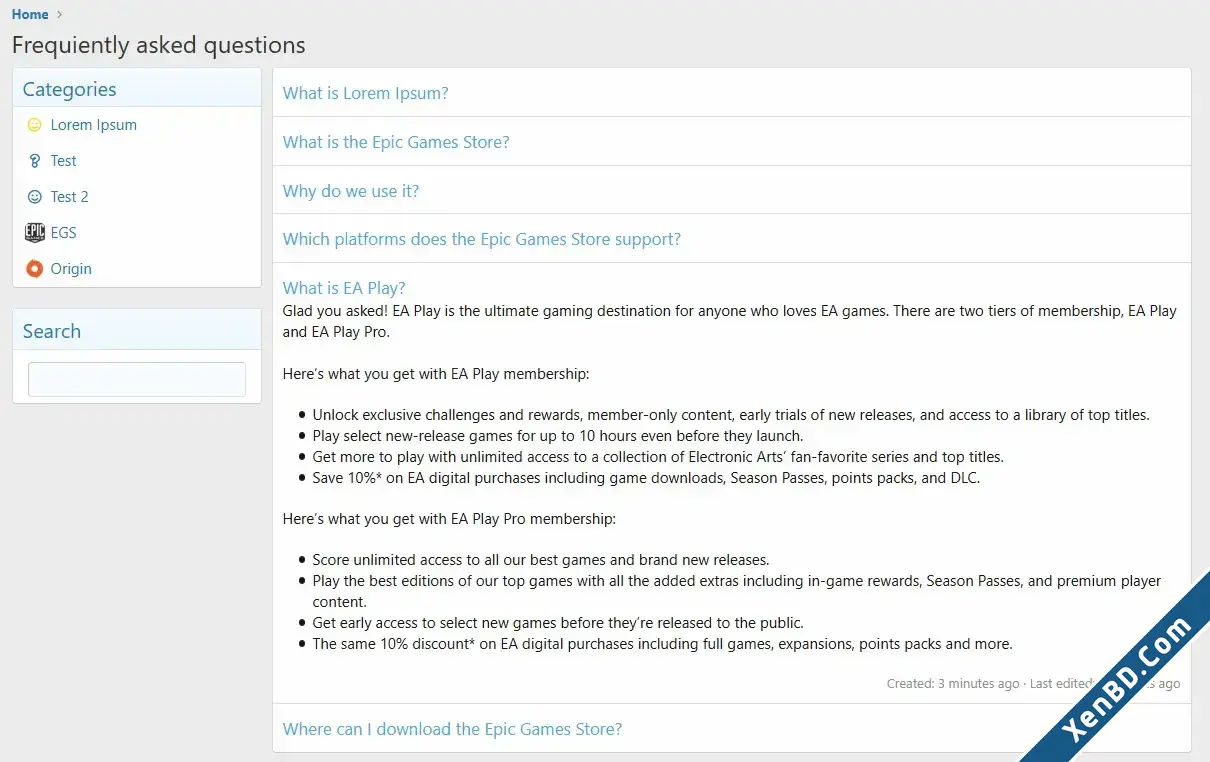
Task: Click the bullet starting The same 10% discount*
Action: pos(663,644)
